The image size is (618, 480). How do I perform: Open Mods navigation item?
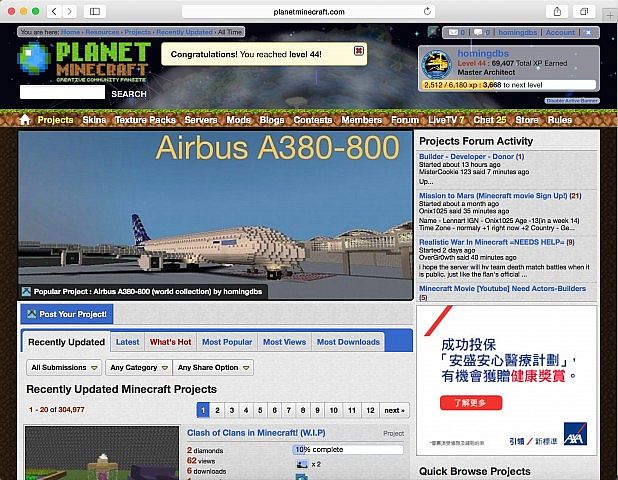[x=238, y=120]
